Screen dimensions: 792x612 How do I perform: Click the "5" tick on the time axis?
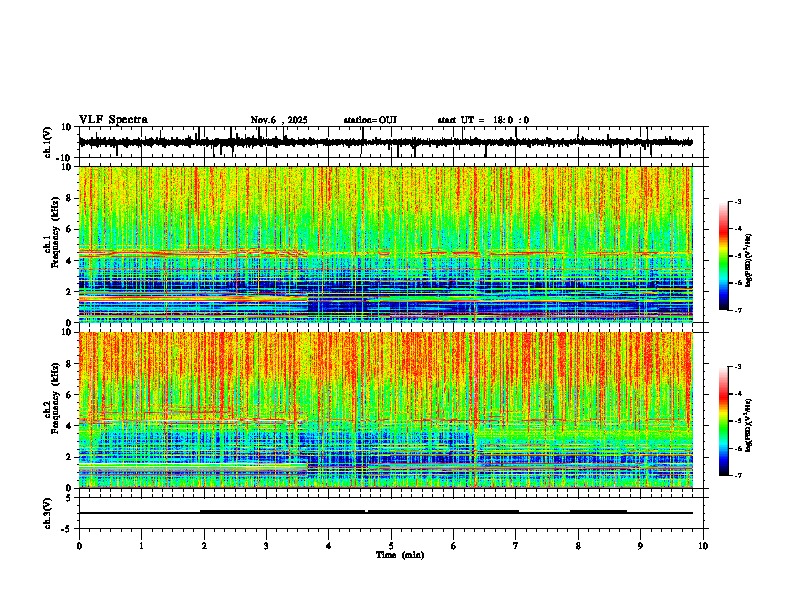391,546
